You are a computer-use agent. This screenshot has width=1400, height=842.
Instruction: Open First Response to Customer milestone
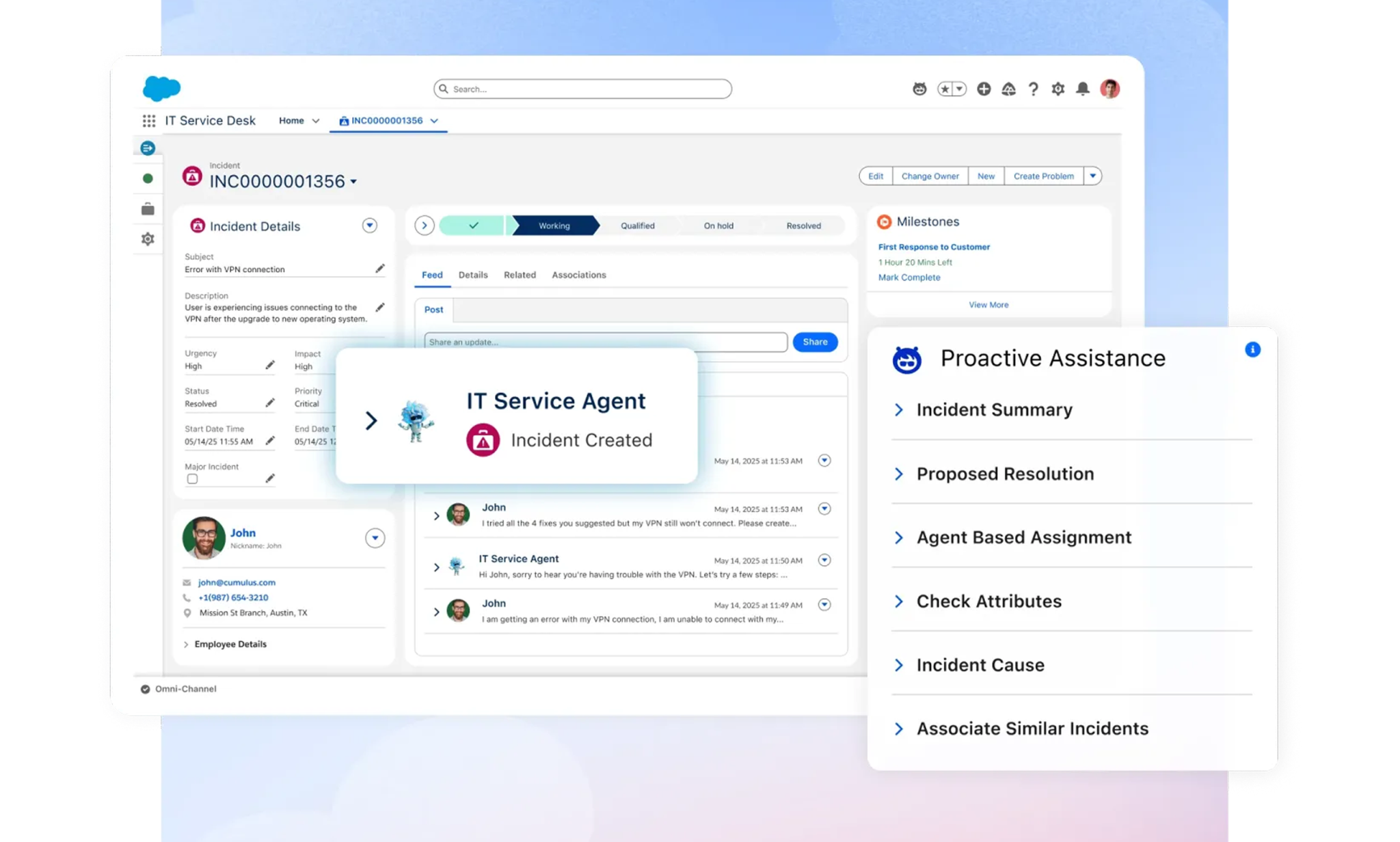point(934,247)
